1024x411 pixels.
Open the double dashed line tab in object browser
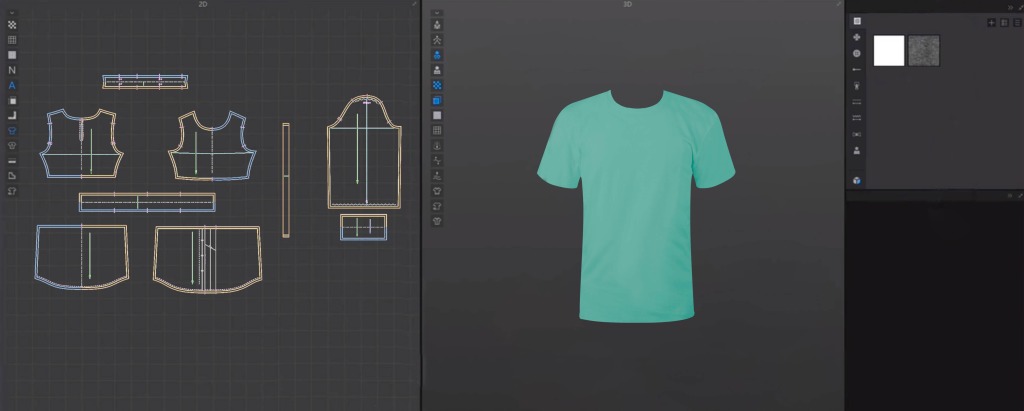tap(857, 102)
